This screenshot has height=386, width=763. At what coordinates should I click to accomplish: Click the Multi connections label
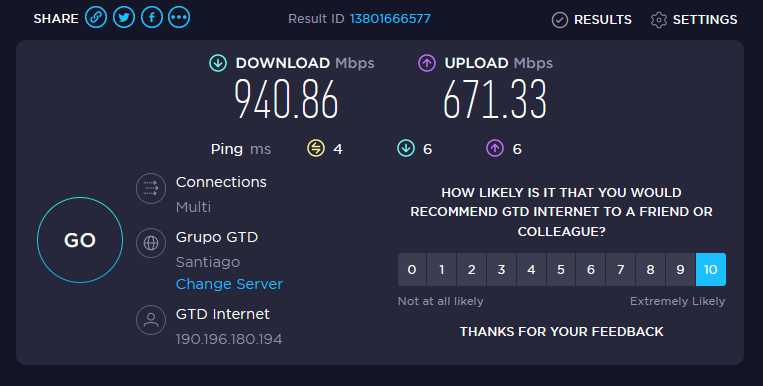(193, 207)
